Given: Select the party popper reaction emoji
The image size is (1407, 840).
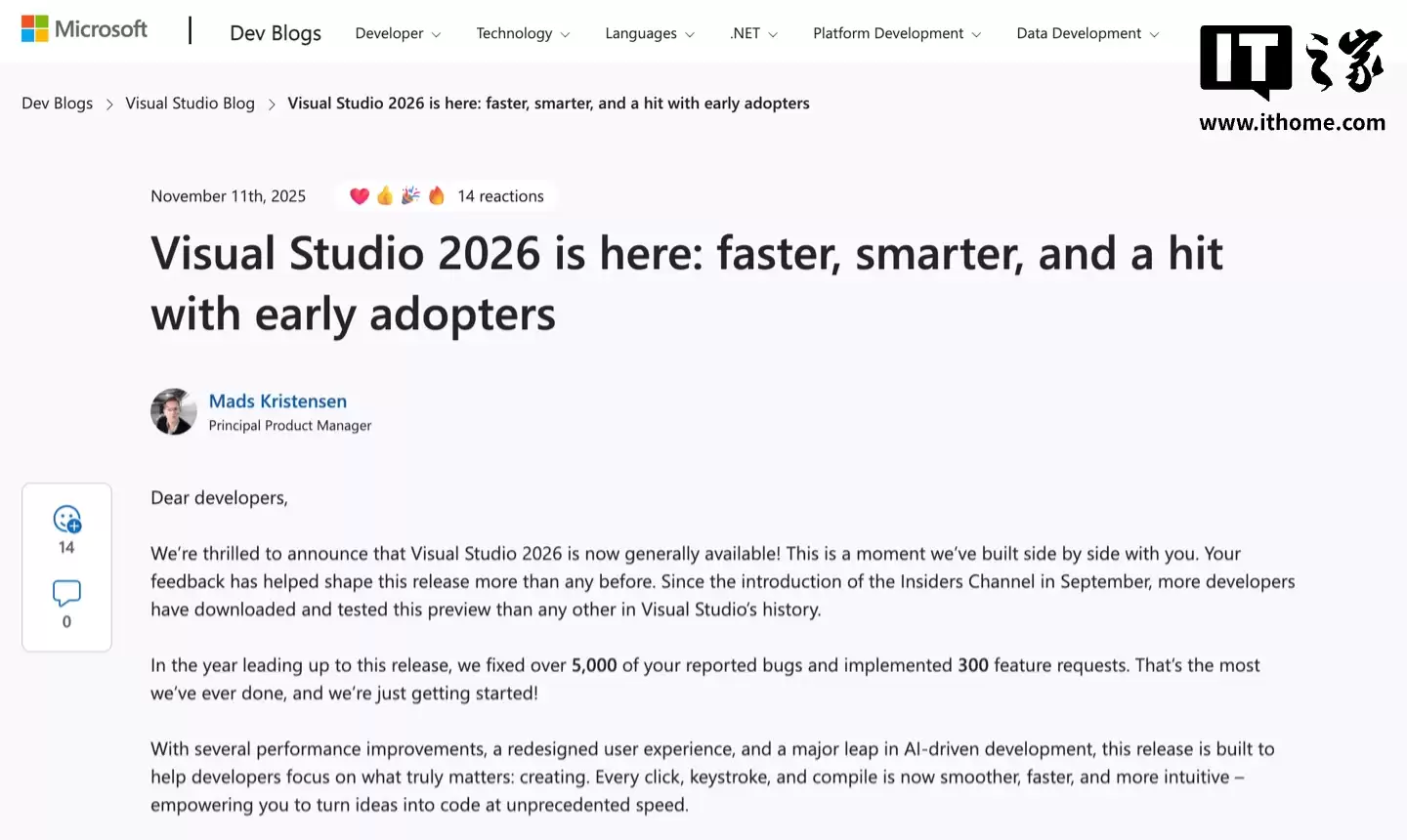Looking at the screenshot, I should tap(409, 195).
